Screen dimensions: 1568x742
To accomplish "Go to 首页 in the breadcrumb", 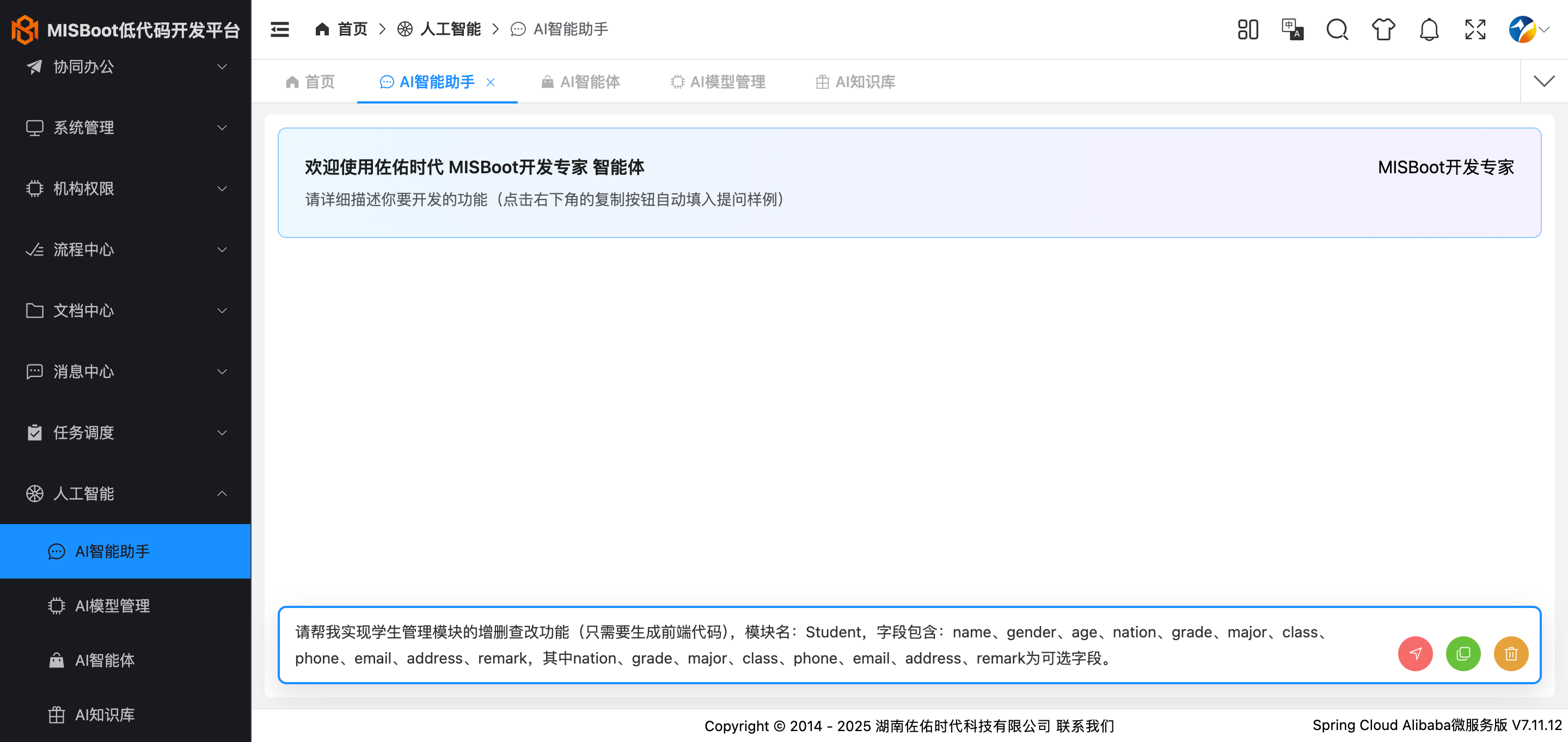I will click(x=341, y=29).
